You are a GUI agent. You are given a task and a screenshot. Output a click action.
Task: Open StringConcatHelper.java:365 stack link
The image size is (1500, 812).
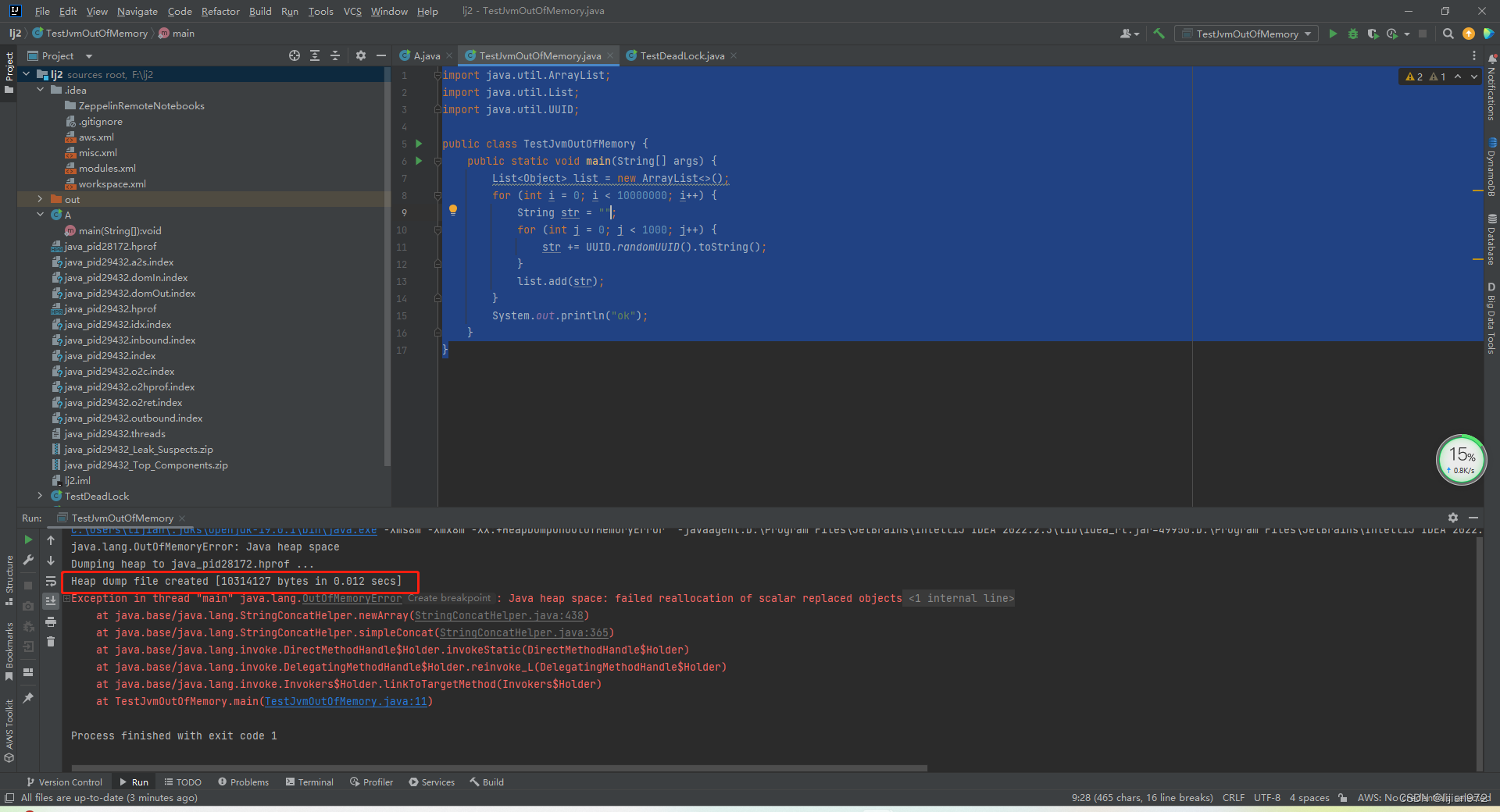point(524,633)
